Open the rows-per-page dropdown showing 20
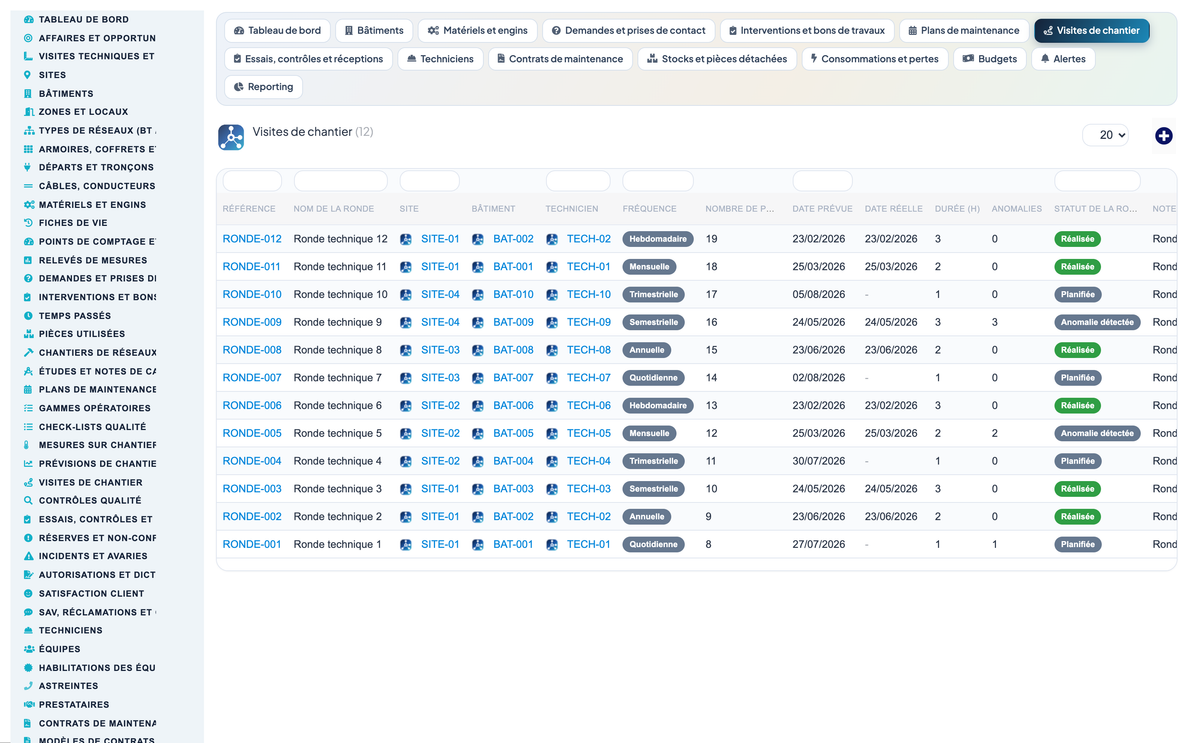This screenshot has width=1200, height=743. tap(1105, 135)
